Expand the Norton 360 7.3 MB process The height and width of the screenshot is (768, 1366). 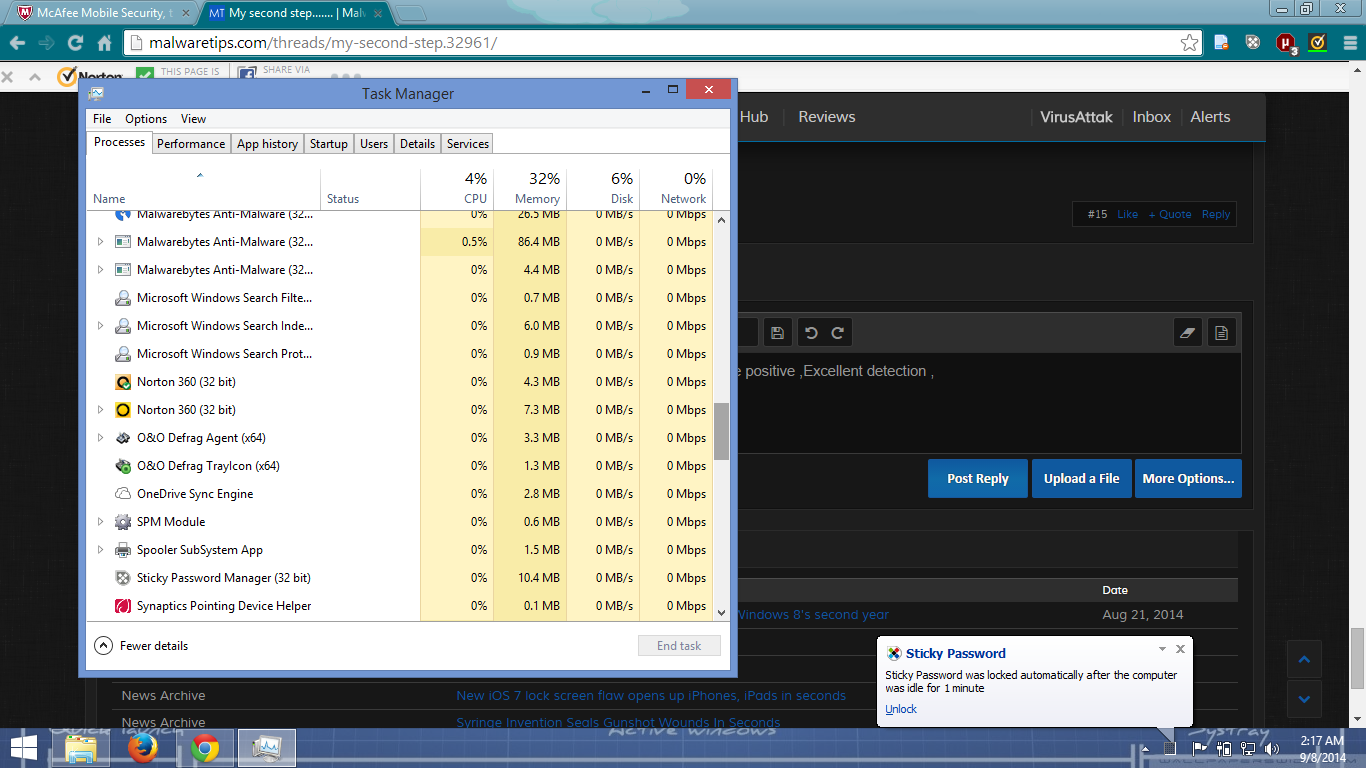click(x=100, y=410)
